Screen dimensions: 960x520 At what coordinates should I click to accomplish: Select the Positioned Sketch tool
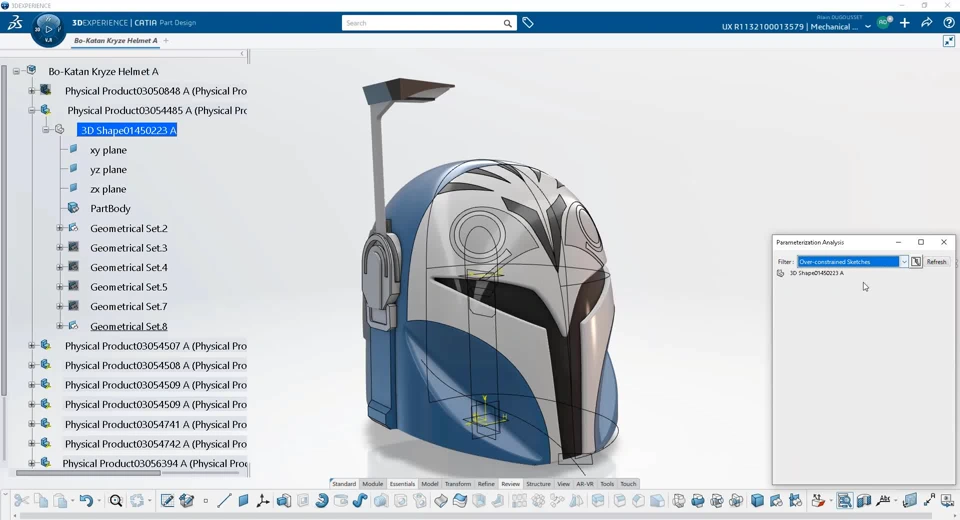pos(167,501)
